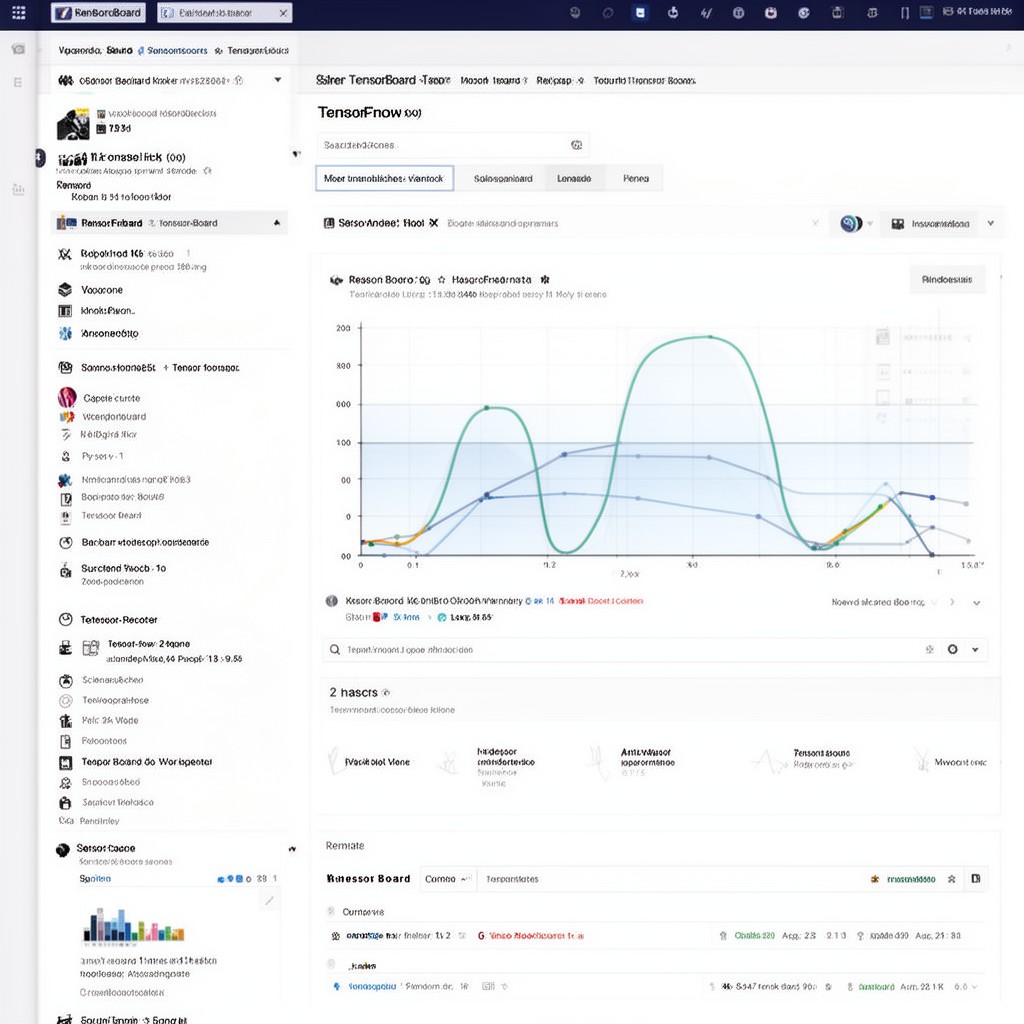Open Knols:Pixon item icon
This screenshot has height=1024, width=1024.
point(65,311)
